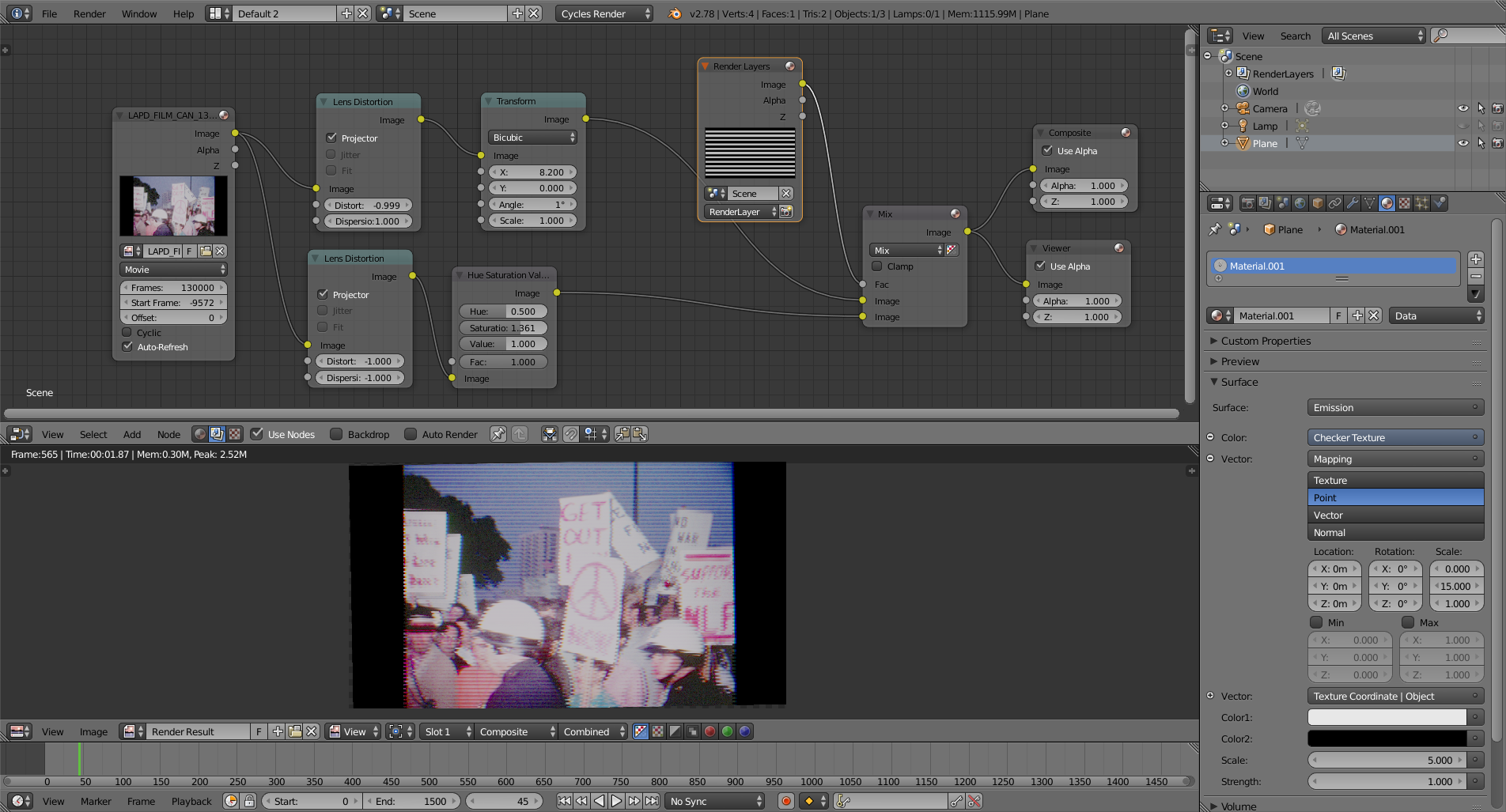Expand the Preview panel
The image size is (1506, 812).
1239,361
